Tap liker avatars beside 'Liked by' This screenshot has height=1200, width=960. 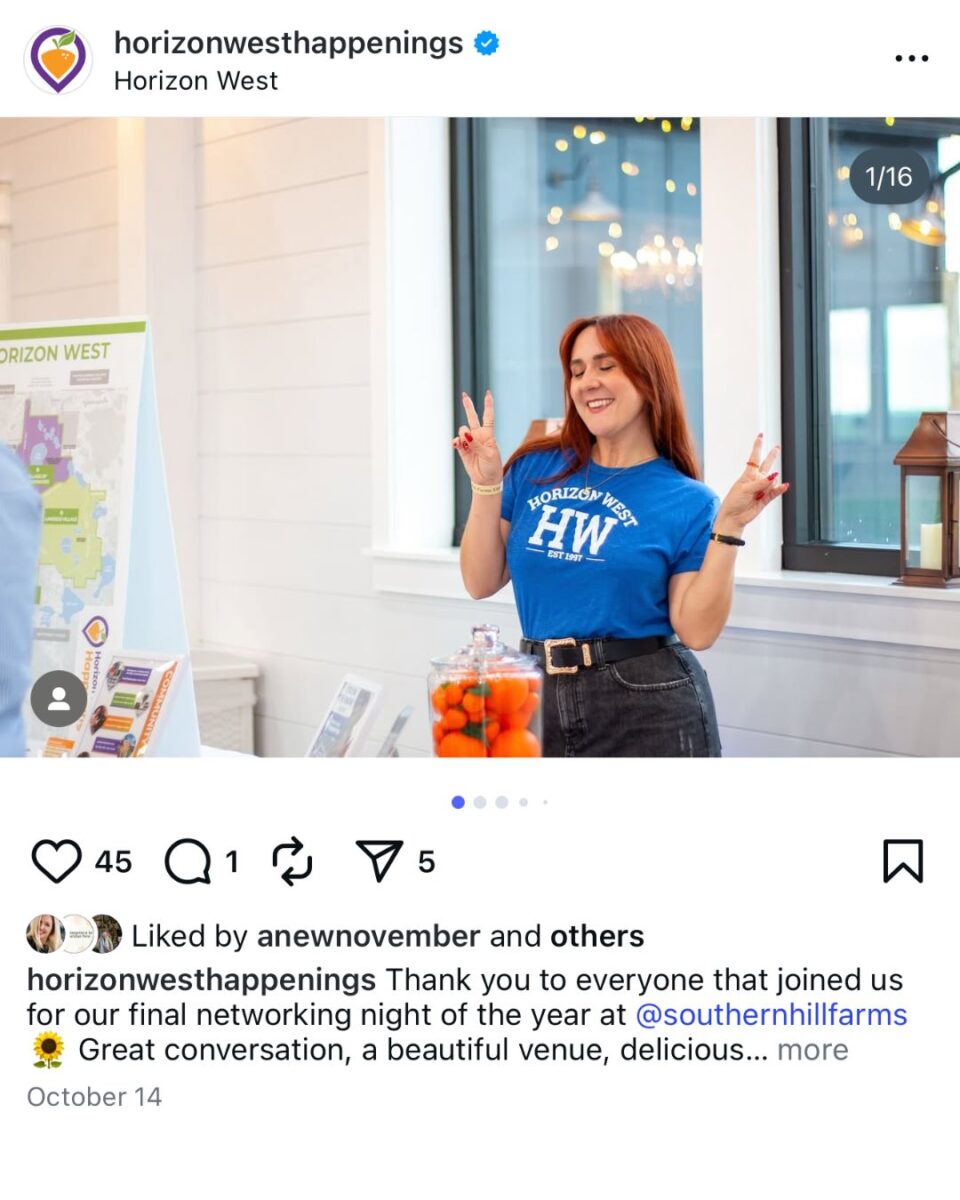coord(74,934)
